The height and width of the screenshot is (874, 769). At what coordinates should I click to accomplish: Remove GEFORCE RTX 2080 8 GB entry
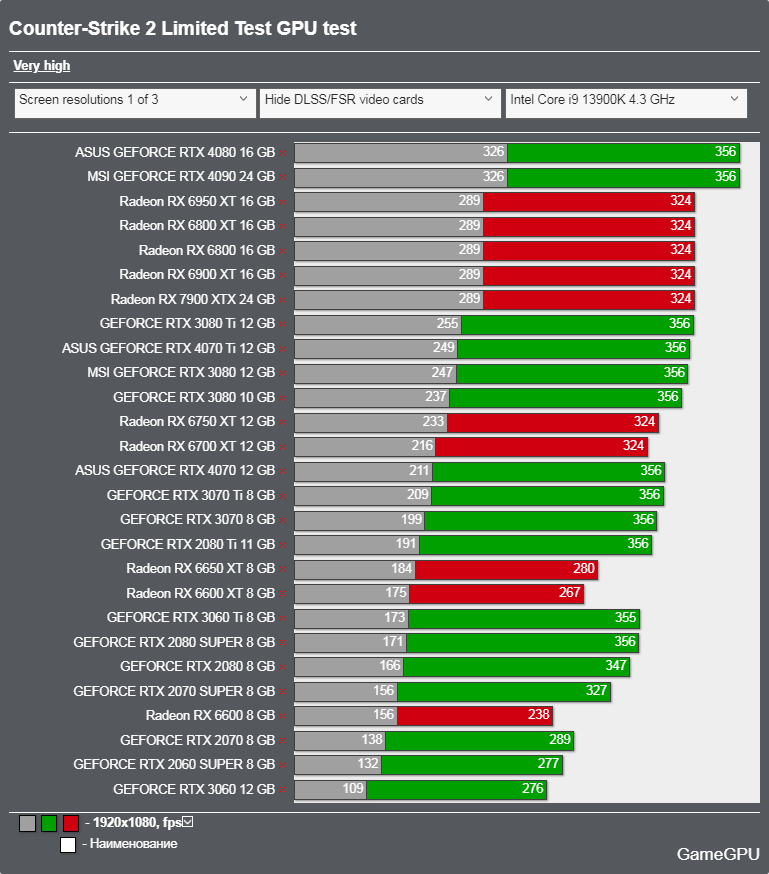point(283,667)
